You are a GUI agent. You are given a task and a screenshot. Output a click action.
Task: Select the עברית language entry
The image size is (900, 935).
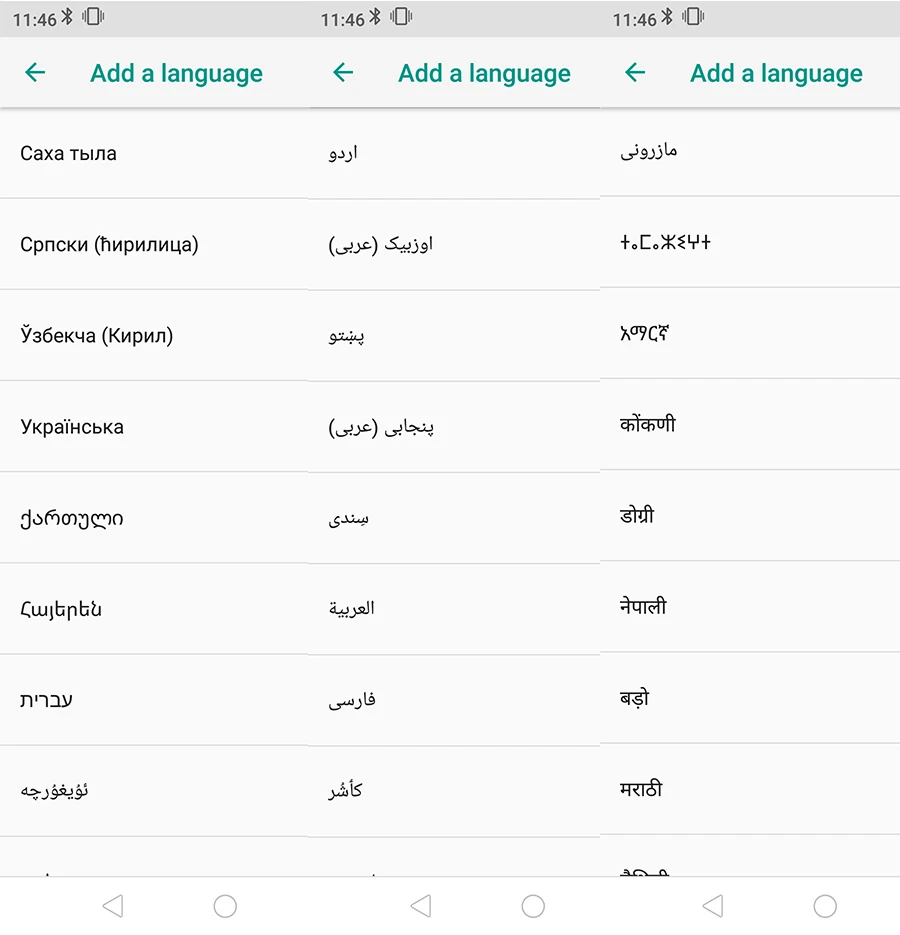click(154, 699)
